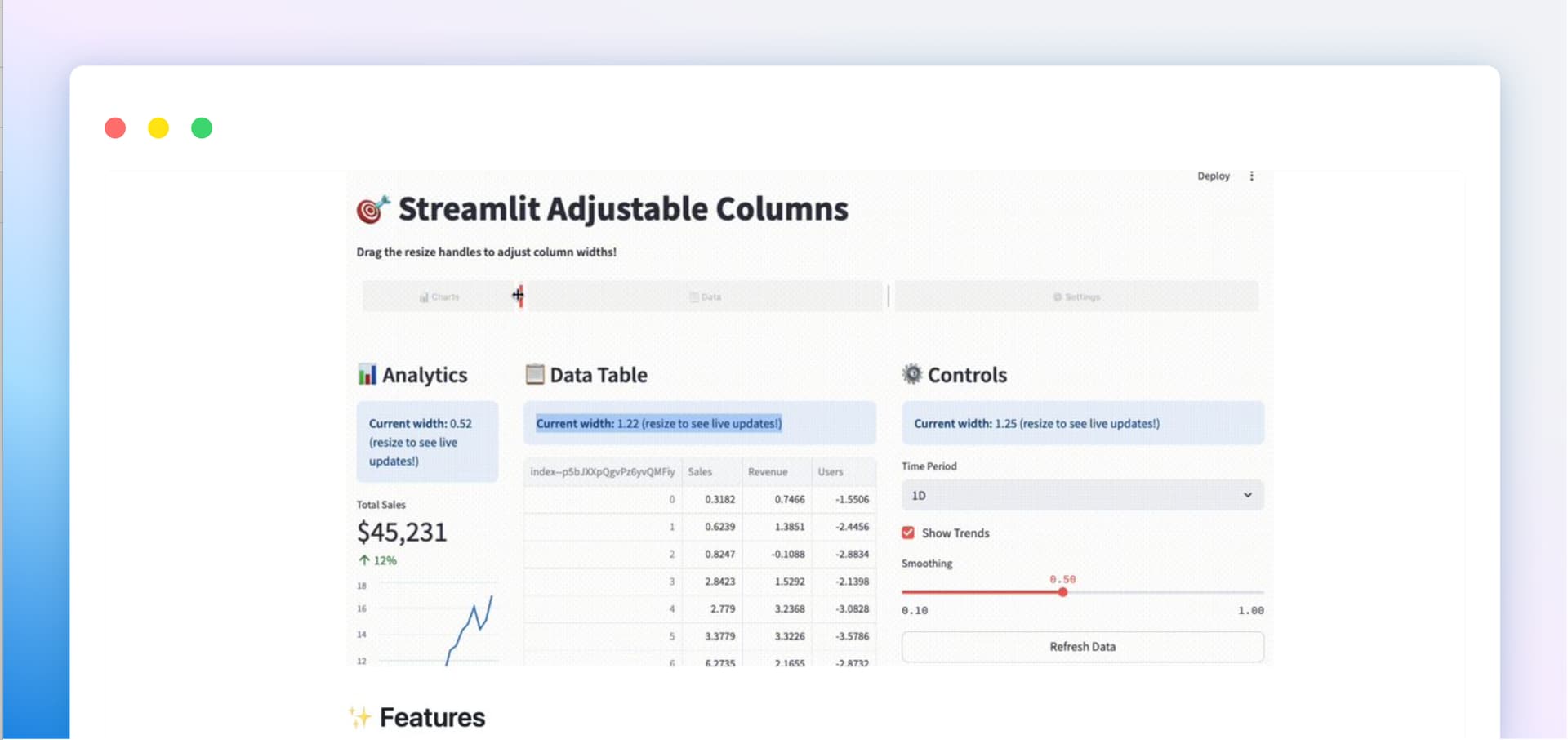Click the Users column header
The width and height of the screenshot is (1568, 740).
click(844, 472)
